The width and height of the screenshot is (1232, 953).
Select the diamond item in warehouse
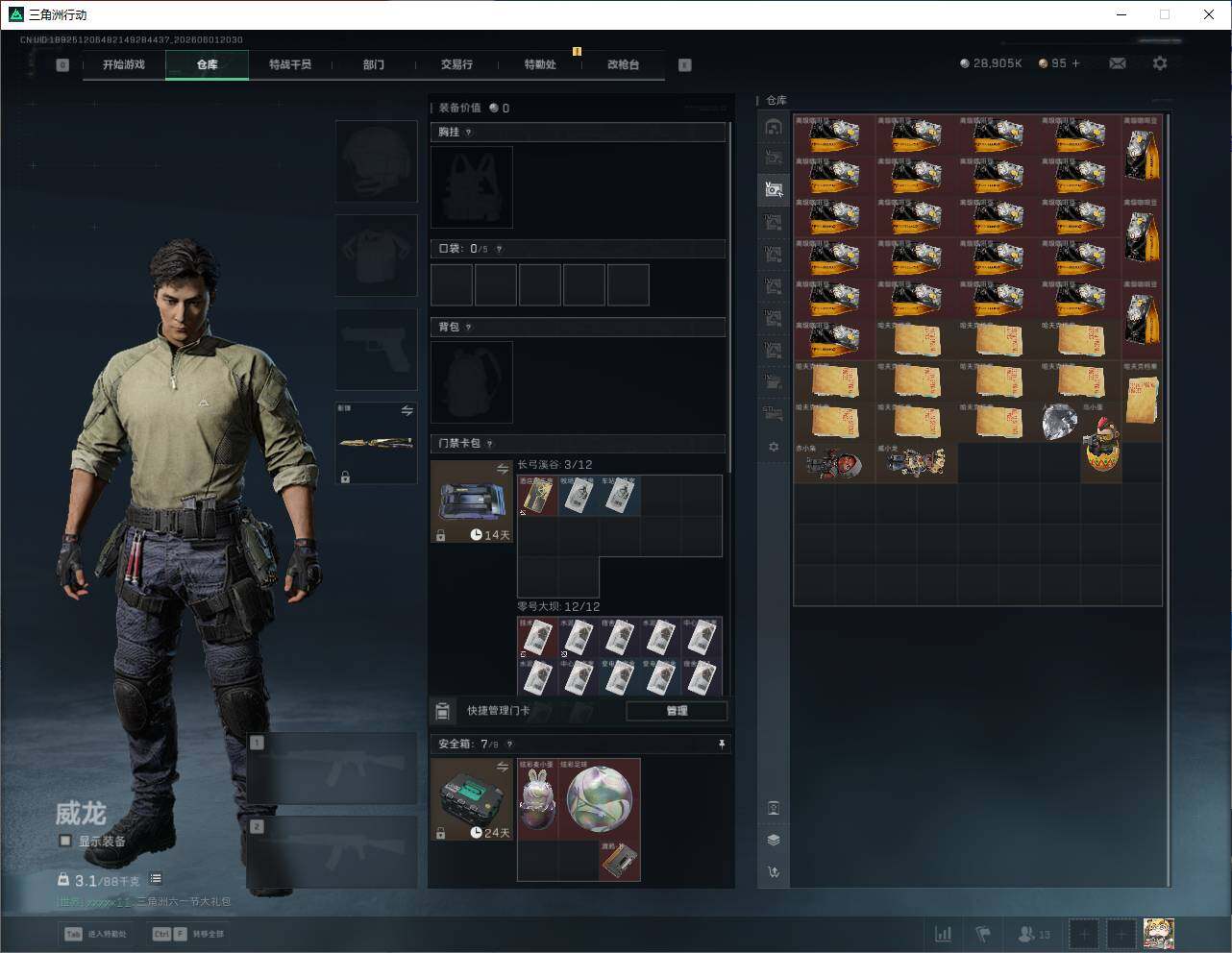(x=1060, y=423)
